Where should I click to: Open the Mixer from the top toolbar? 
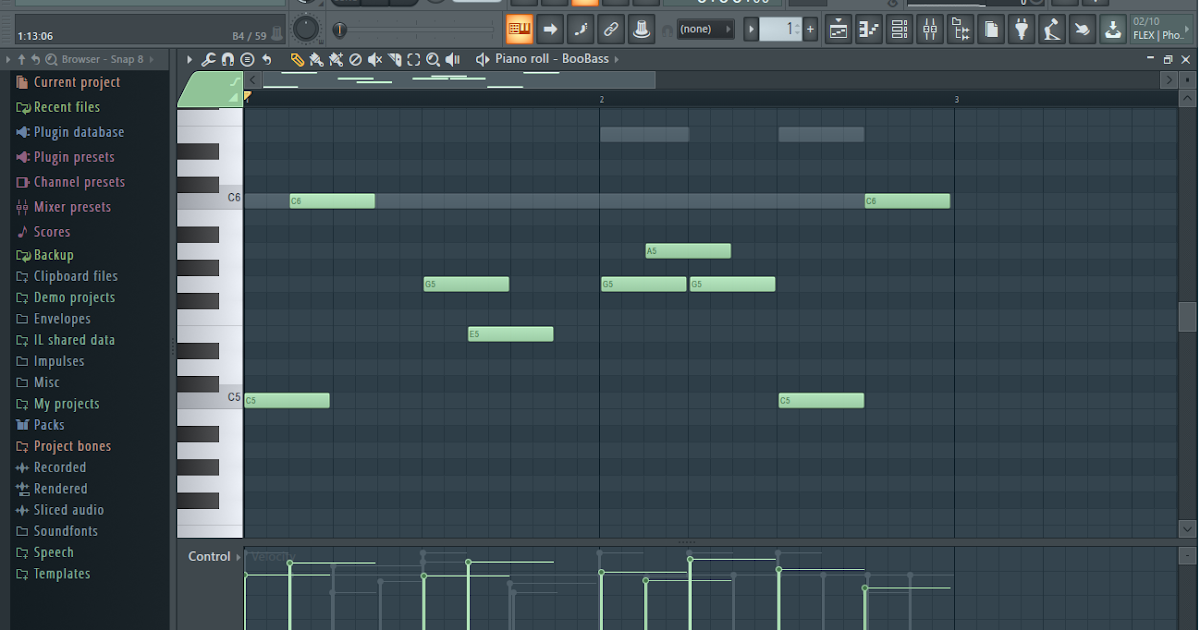(930, 29)
